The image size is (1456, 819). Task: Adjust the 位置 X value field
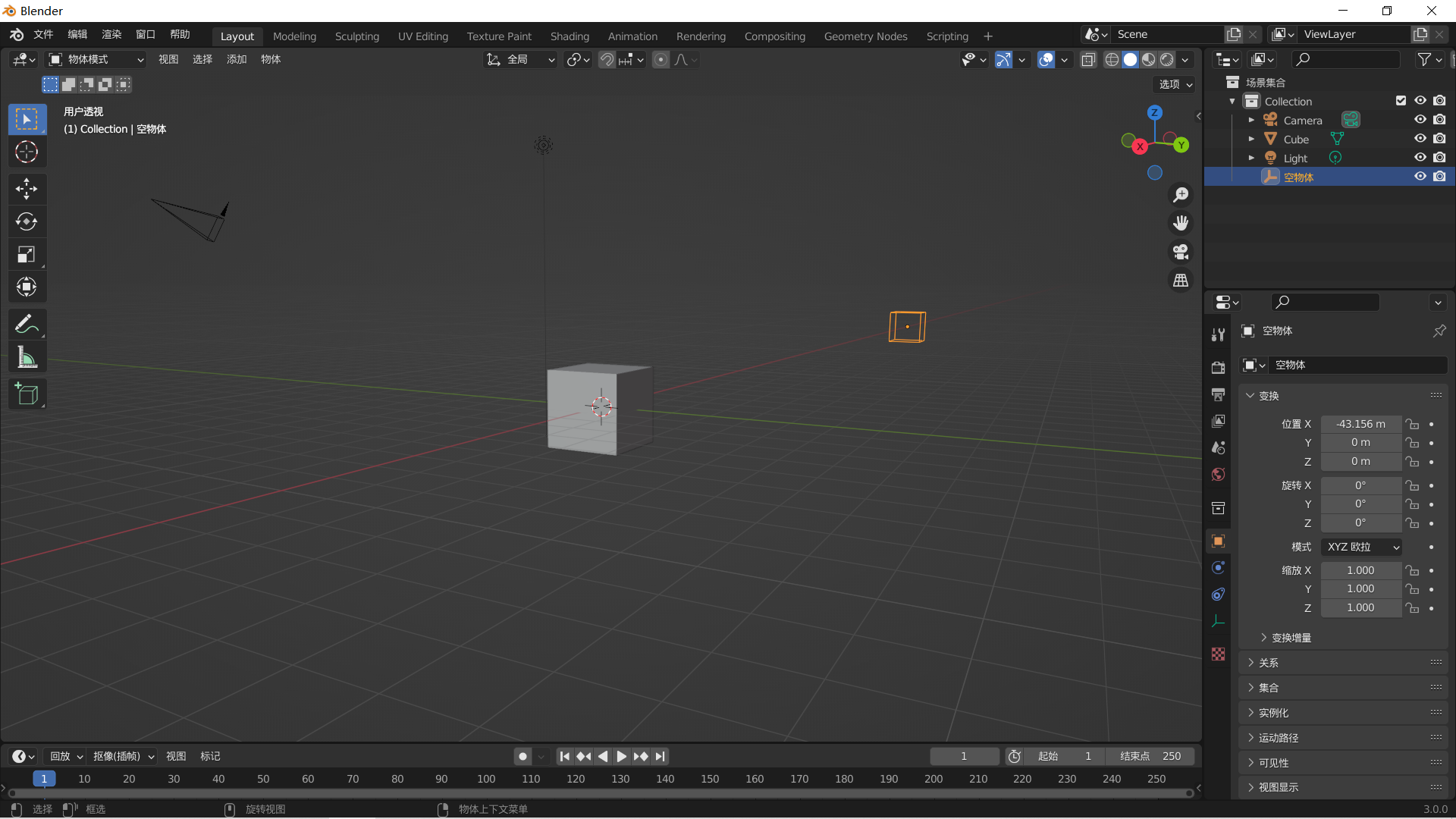click(x=1361, y=424)
